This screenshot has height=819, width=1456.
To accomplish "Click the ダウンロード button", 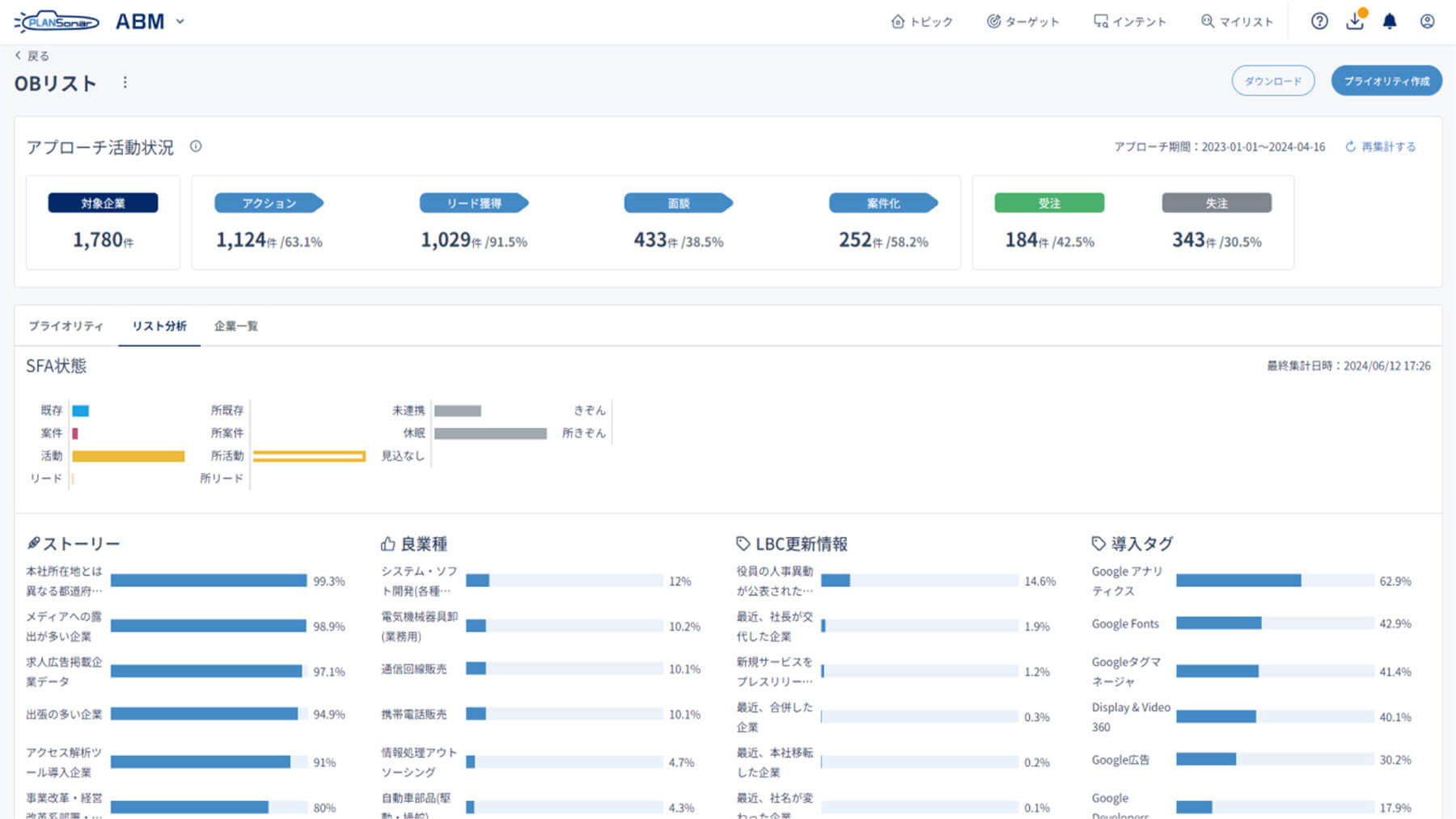I will click(x=1273, y=81).
